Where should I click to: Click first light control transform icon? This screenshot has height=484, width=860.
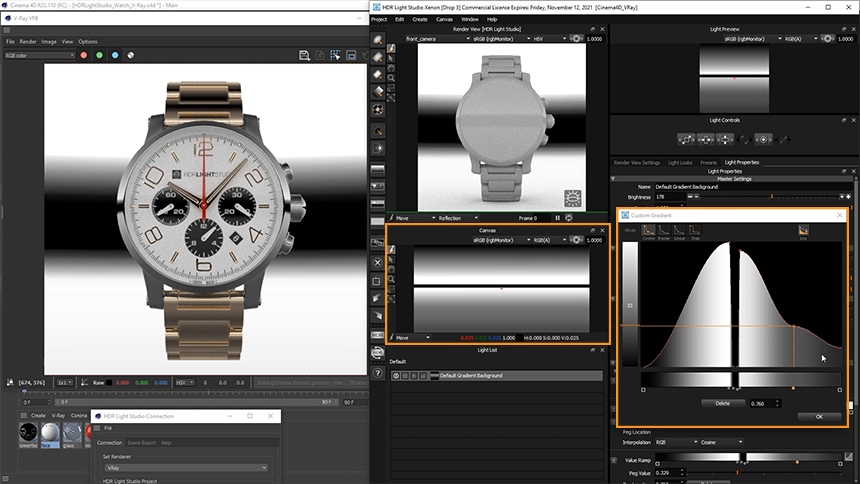[686, 139]
